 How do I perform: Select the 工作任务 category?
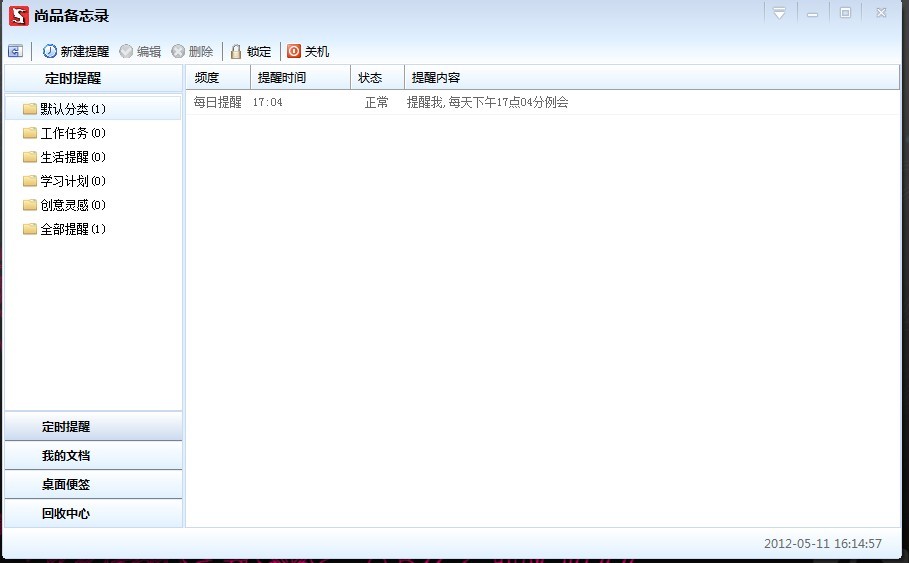pyautogui.click(x=64, y=133)
